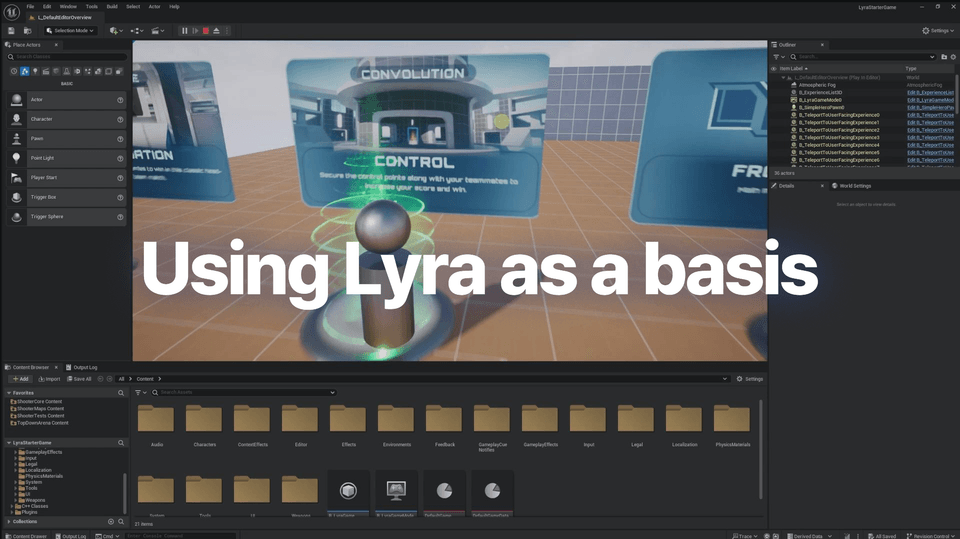Click the Outliner search field
This screenshot has width=960, height=539.
pyautogui.click(x=863, y=57)
